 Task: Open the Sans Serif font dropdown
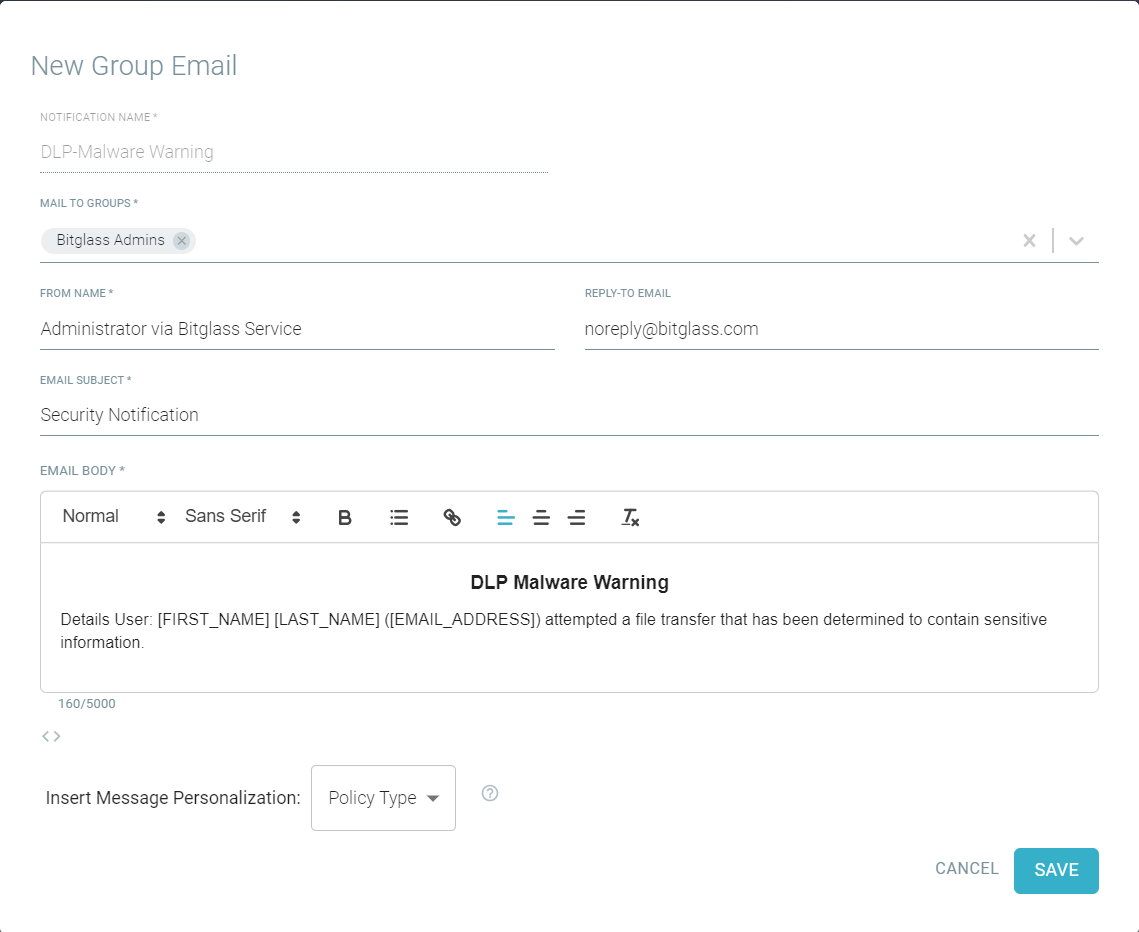tap(240, 516)
